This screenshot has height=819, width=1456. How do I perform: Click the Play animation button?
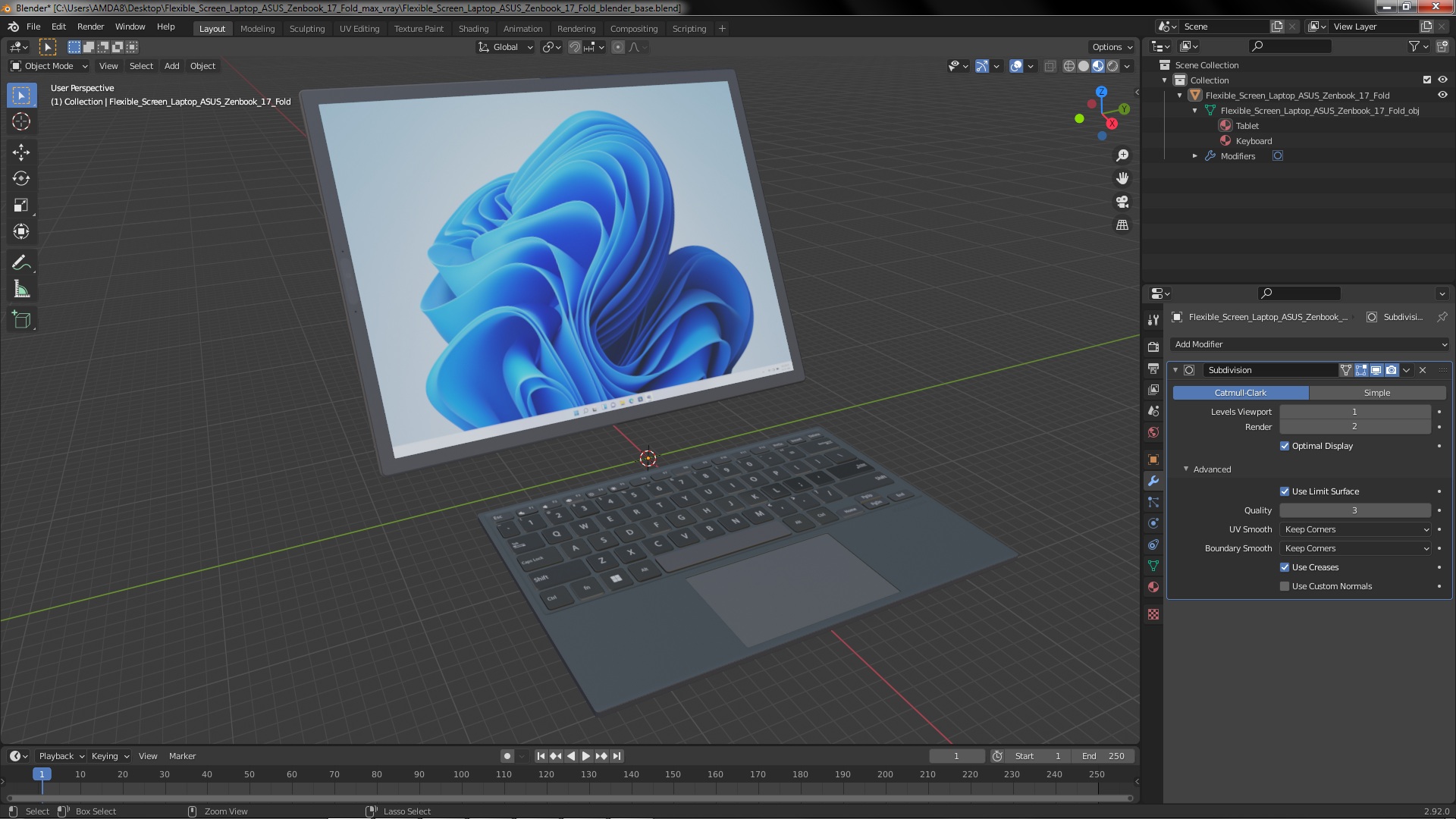click(x=586, y=756)
